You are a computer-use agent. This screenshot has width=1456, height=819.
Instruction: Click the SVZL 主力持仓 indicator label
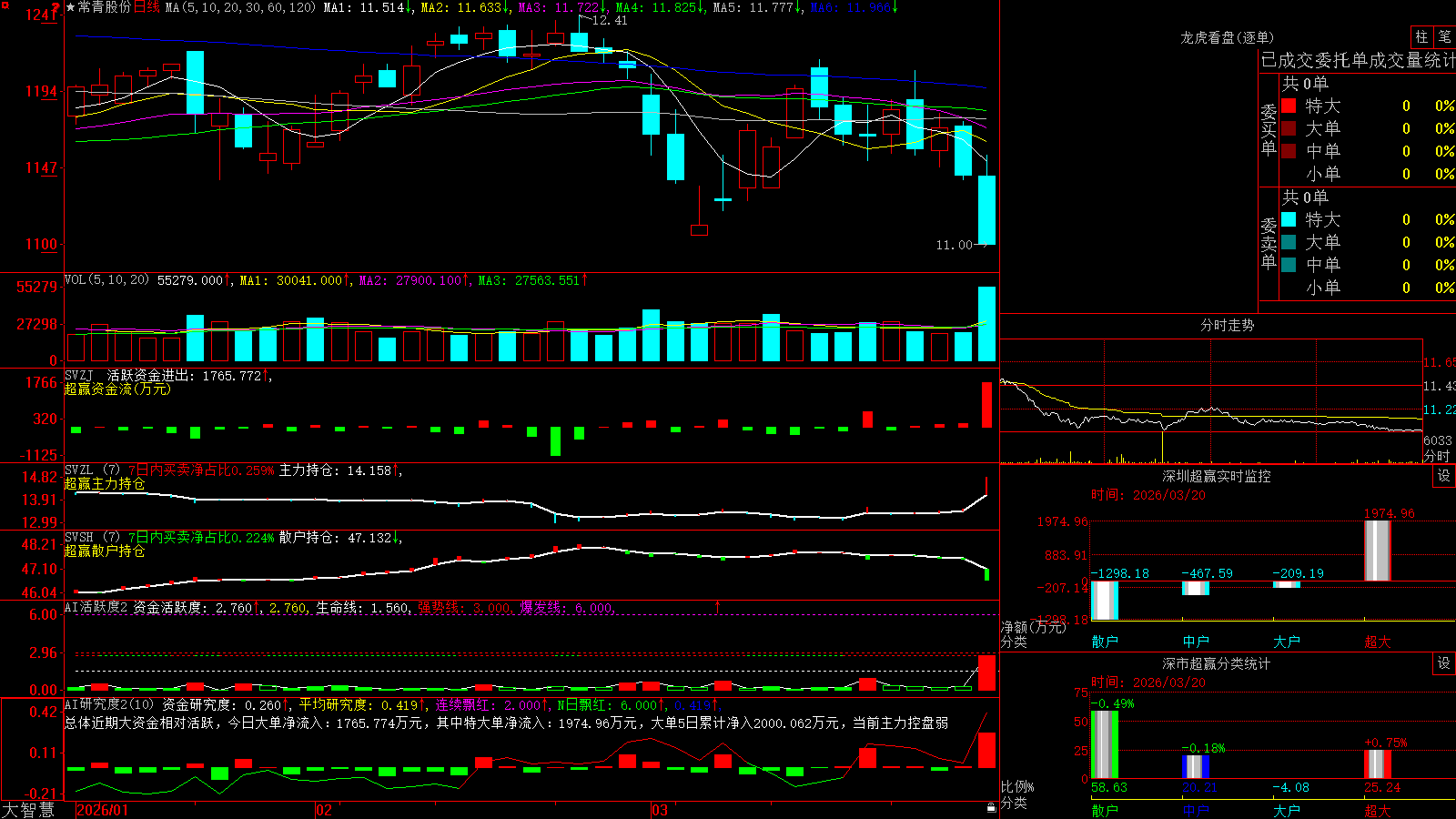pyautogui.click(x=233, y=470)
